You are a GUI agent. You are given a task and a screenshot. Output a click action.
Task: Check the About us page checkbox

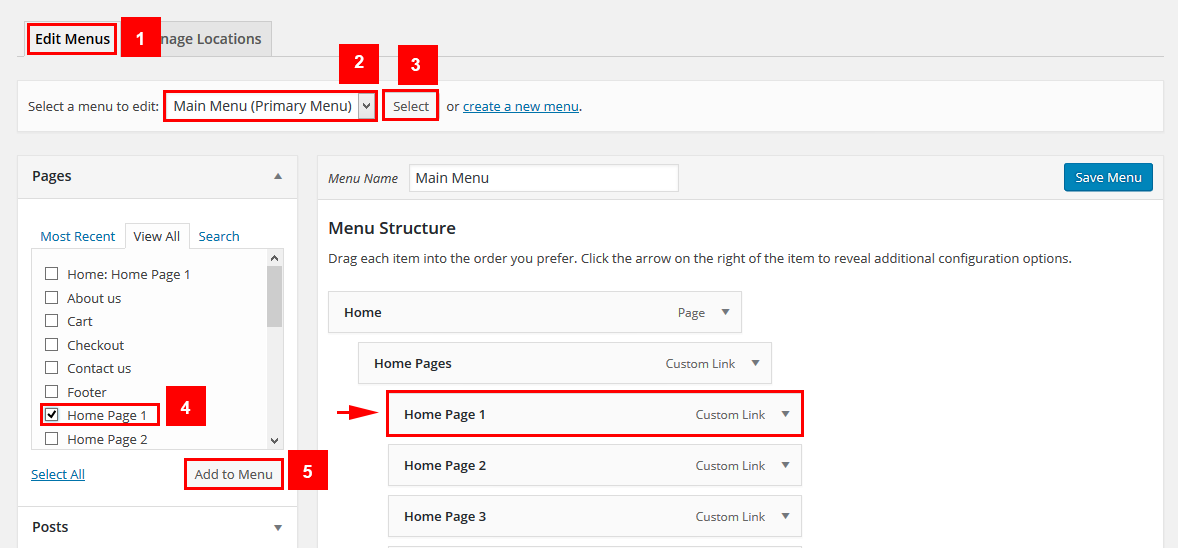(x=51, y=298)
